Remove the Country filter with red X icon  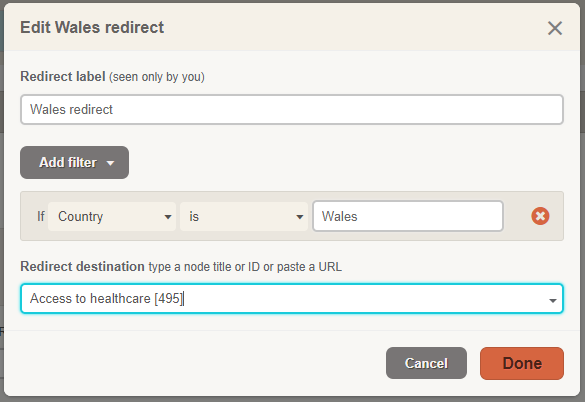[x=540, y=216]
